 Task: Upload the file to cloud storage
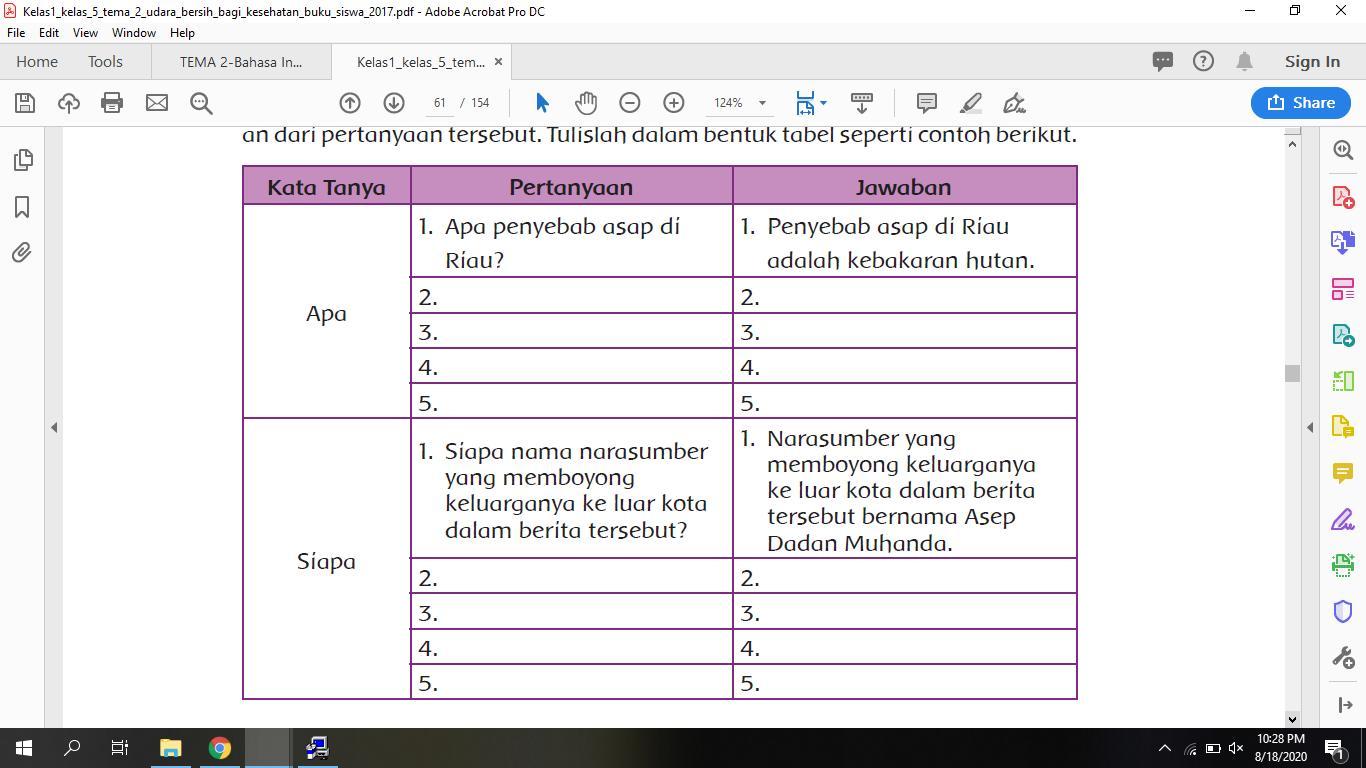click(69, 103)
